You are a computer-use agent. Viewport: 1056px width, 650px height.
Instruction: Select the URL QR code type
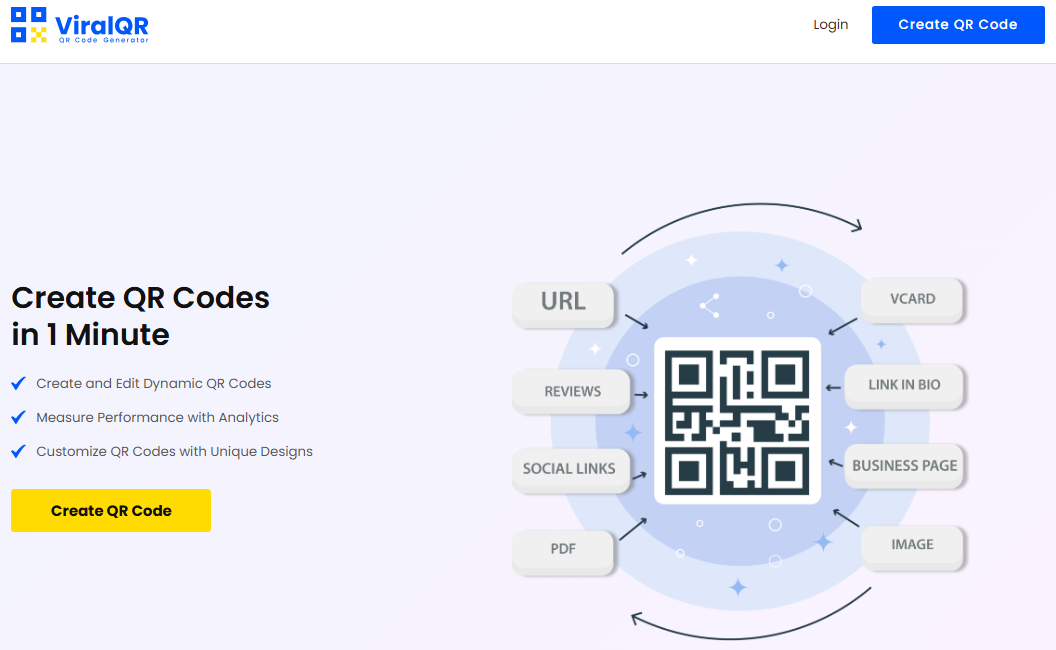click(x=563, y=302)
